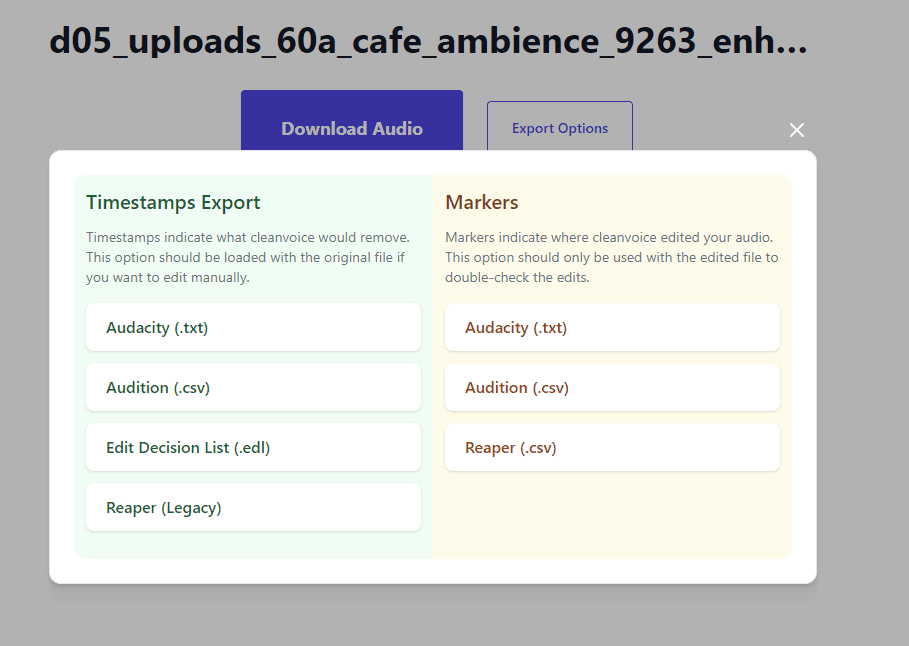
Task: Click the 'you want to edit manually.' line
Action: point(168,277)
